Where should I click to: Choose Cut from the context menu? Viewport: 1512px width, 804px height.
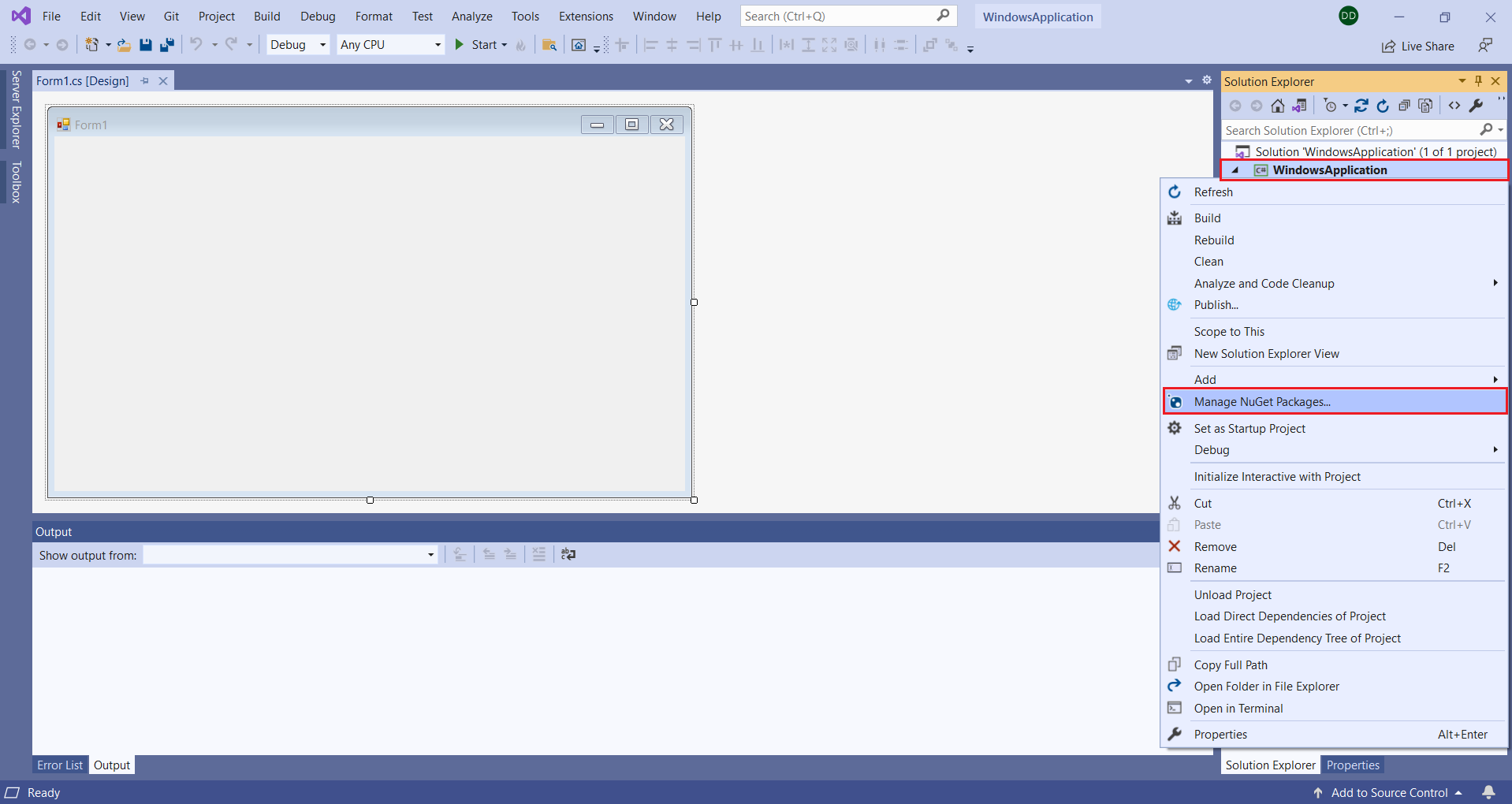pos(1334,504)
